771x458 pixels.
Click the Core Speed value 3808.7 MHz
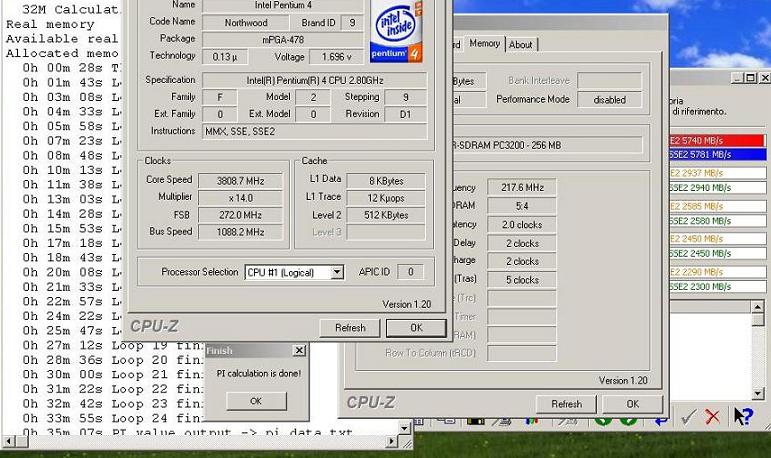pyautogui.click(x=240, y=181)
